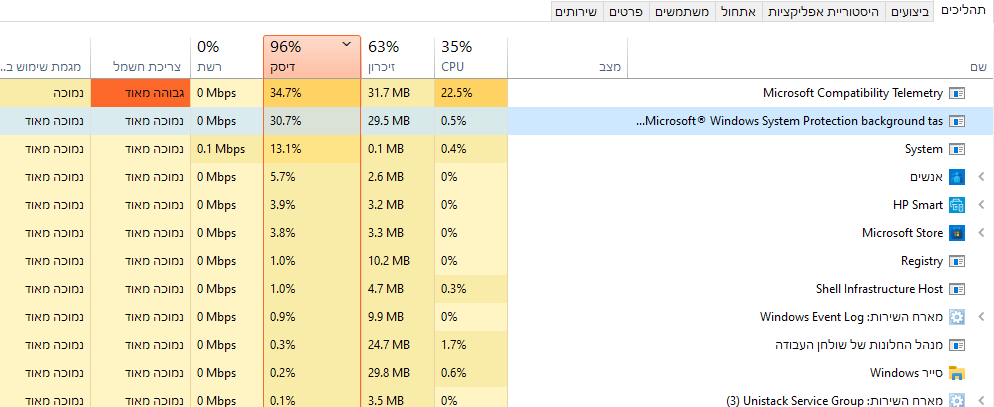Expand the HP Smart process group

[x=981, y=205]
